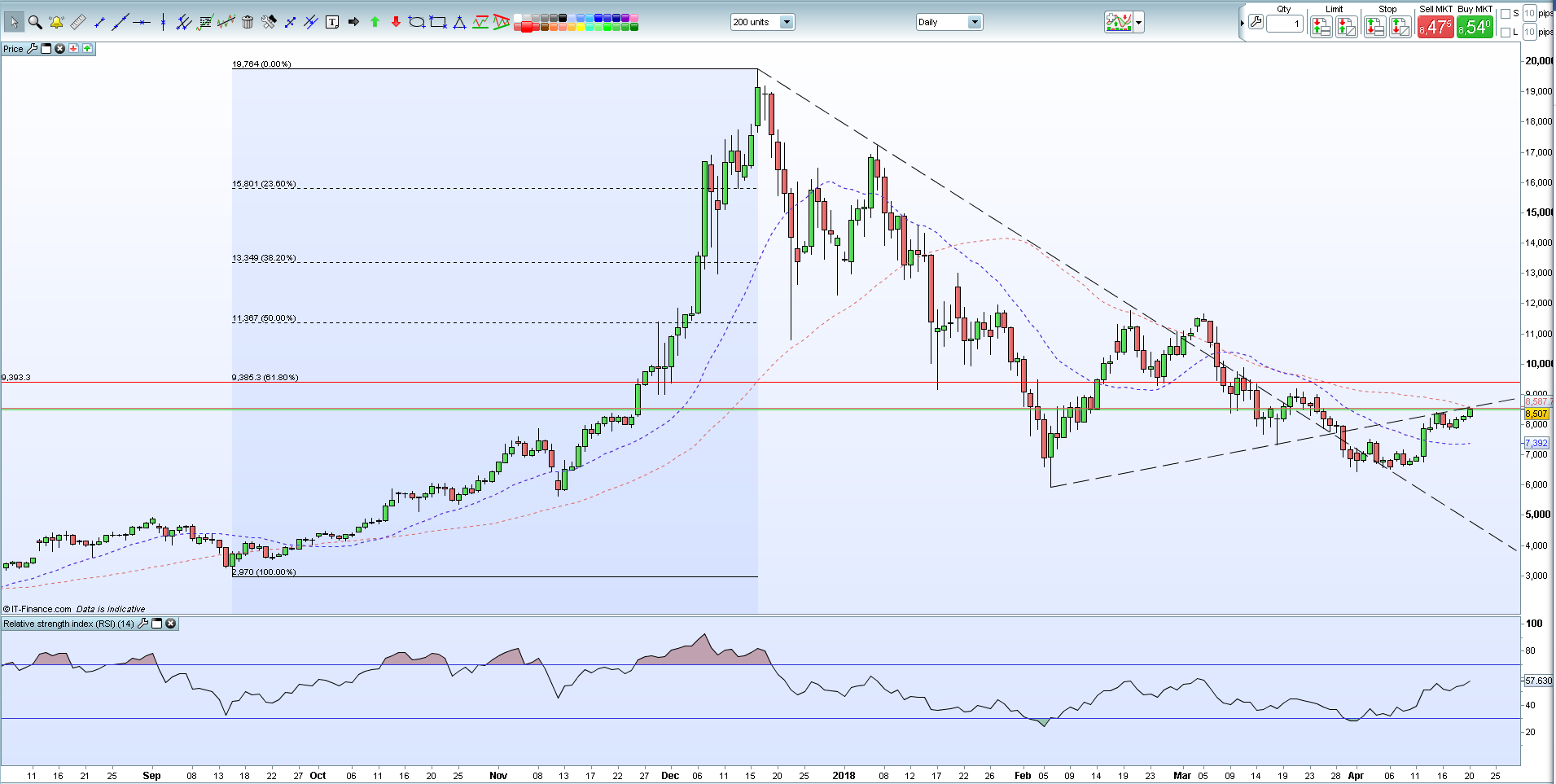Viewport: 1556px width, 784px height.
Task: Click the Relative strength index (RSI) label
Action: pos(68,624)
